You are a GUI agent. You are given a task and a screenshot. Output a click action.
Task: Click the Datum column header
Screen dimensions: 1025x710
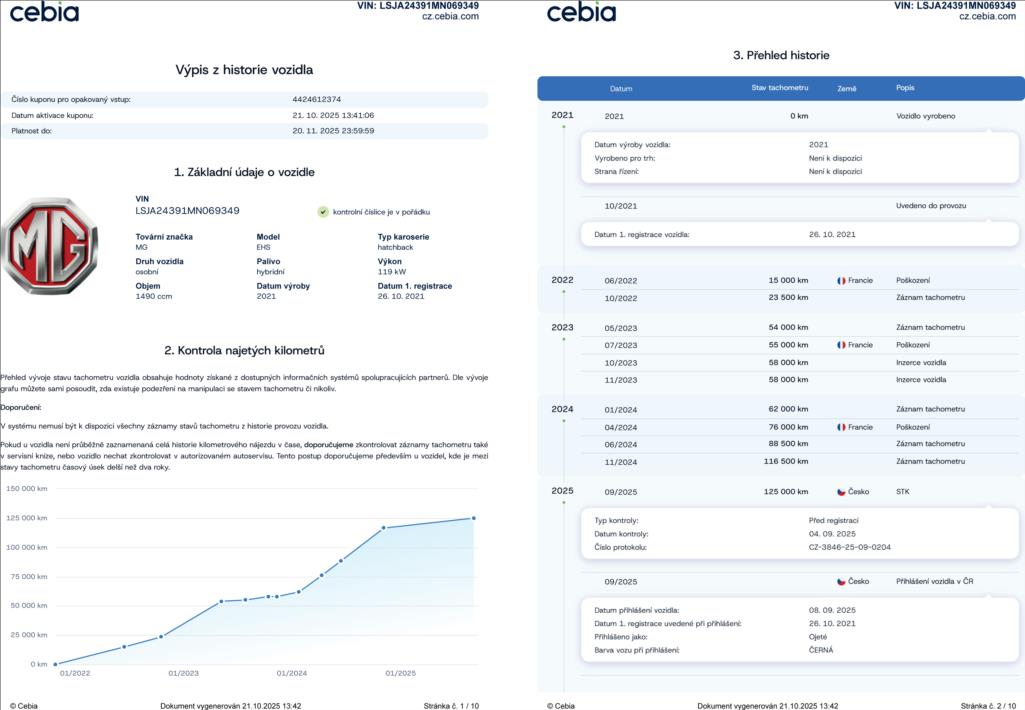tap(621, 89)
